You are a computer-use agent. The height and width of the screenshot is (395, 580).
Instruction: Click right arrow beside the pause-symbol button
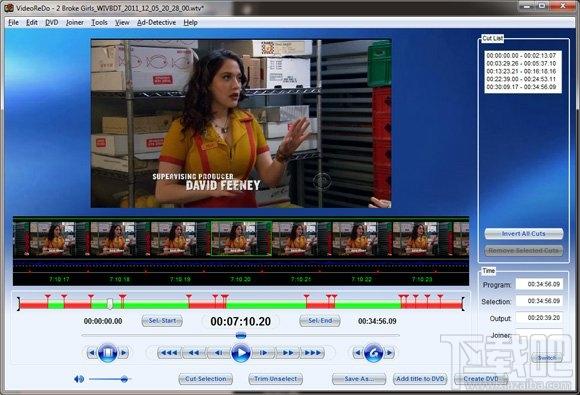[124, 353]
